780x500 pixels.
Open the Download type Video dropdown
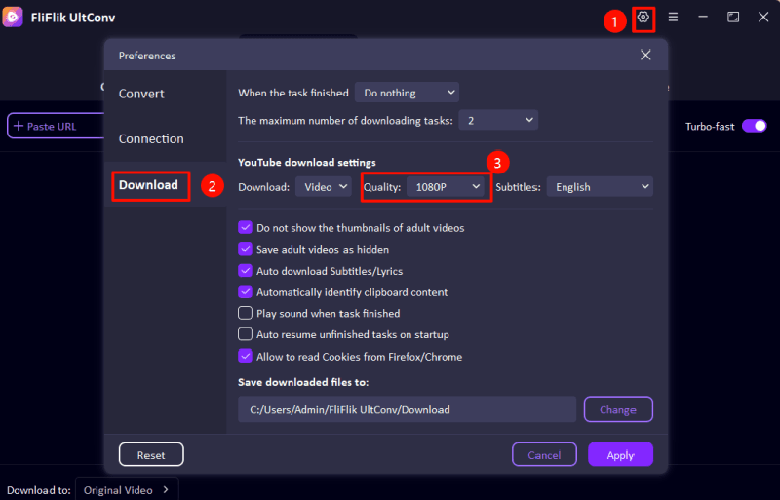tap(323, 187)
